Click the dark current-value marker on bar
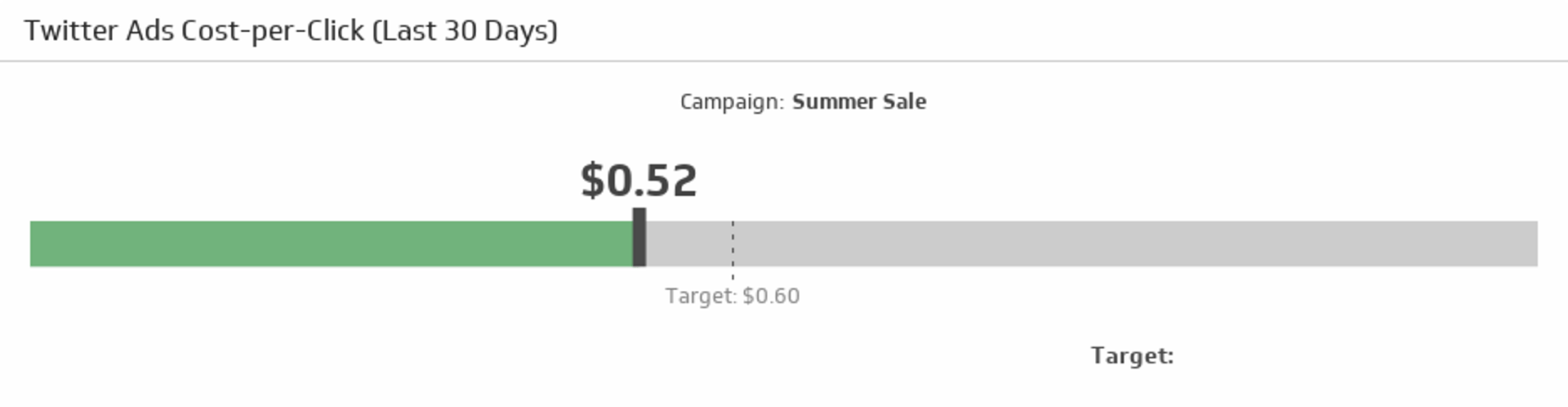Image resolution: width=1568 pixels, height=407 pixels. pos(639,238)
